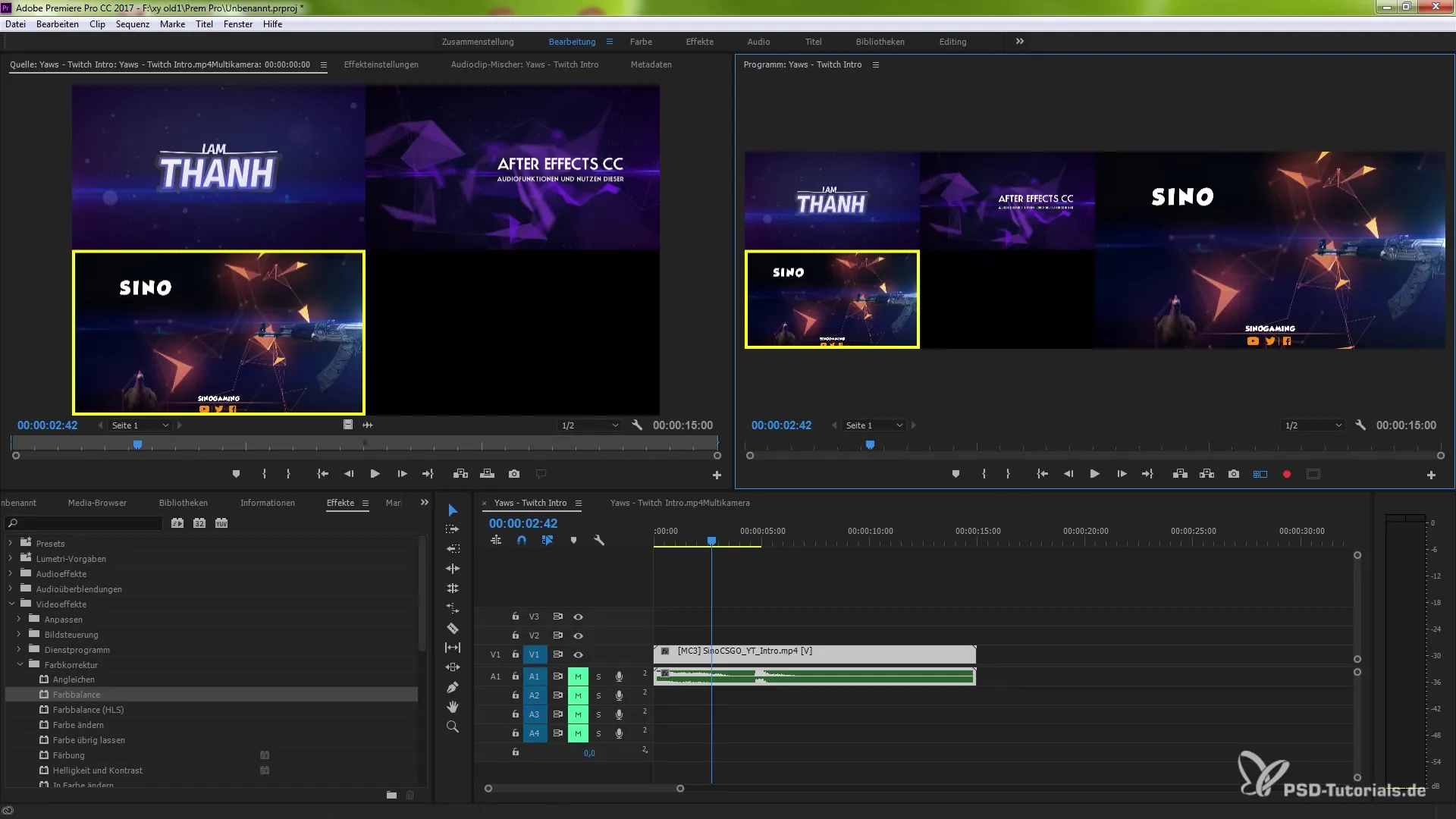Open the Sequenz menu
Screen dimensions: 1456x819
pyautogui.click(x=133, y=24)
